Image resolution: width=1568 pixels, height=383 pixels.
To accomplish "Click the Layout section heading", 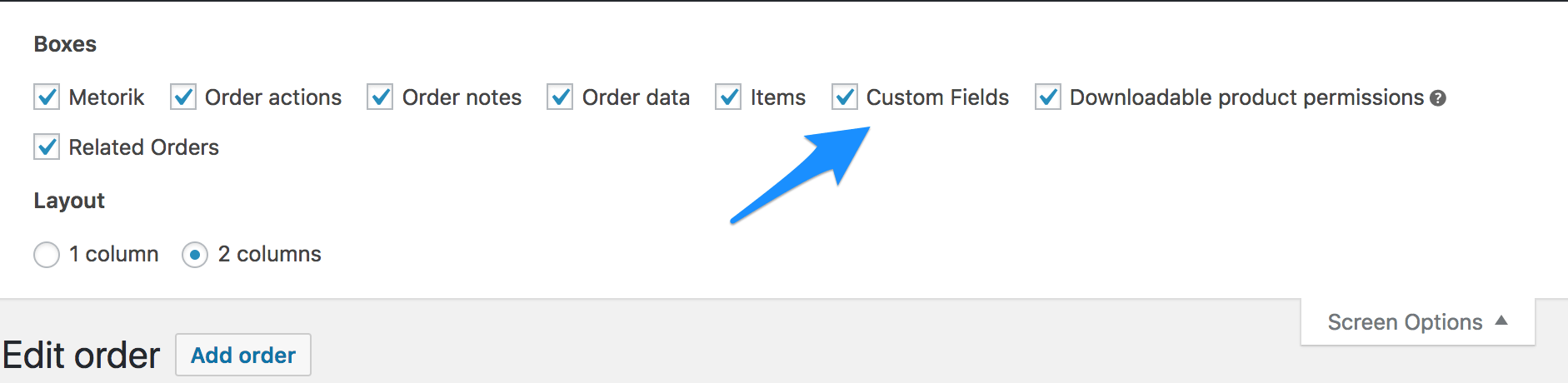I will point(69,201).
